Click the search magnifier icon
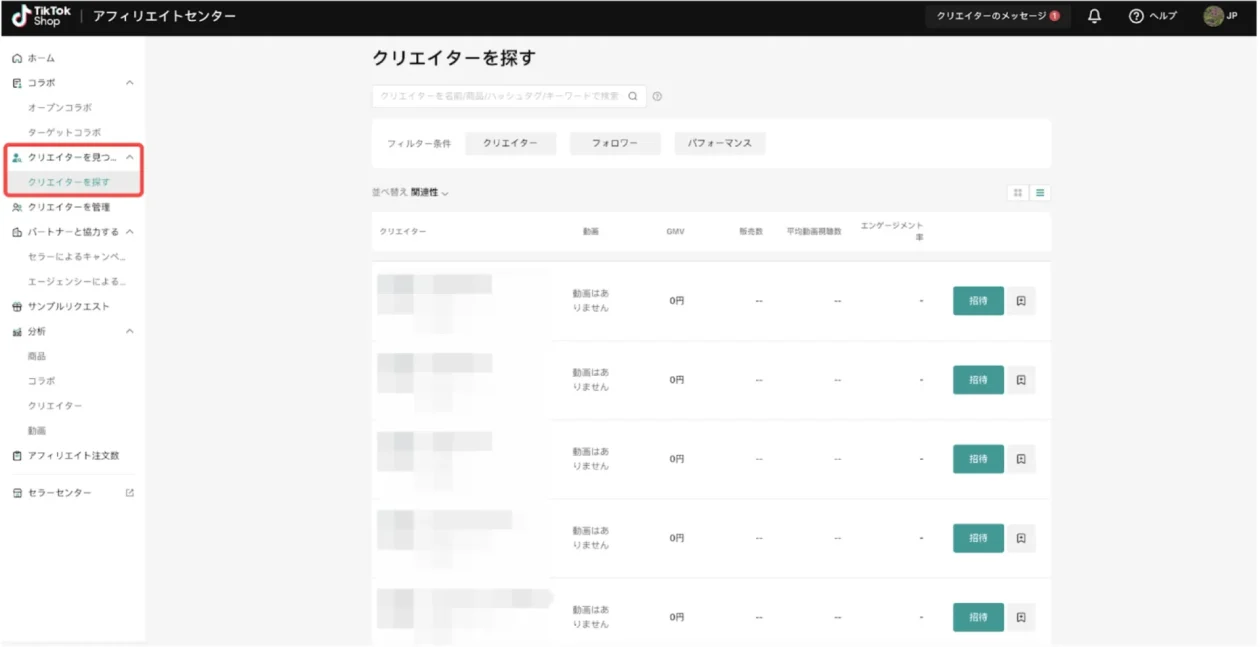Viewport: 1260px width, 647px height. [x=632, y=97]
